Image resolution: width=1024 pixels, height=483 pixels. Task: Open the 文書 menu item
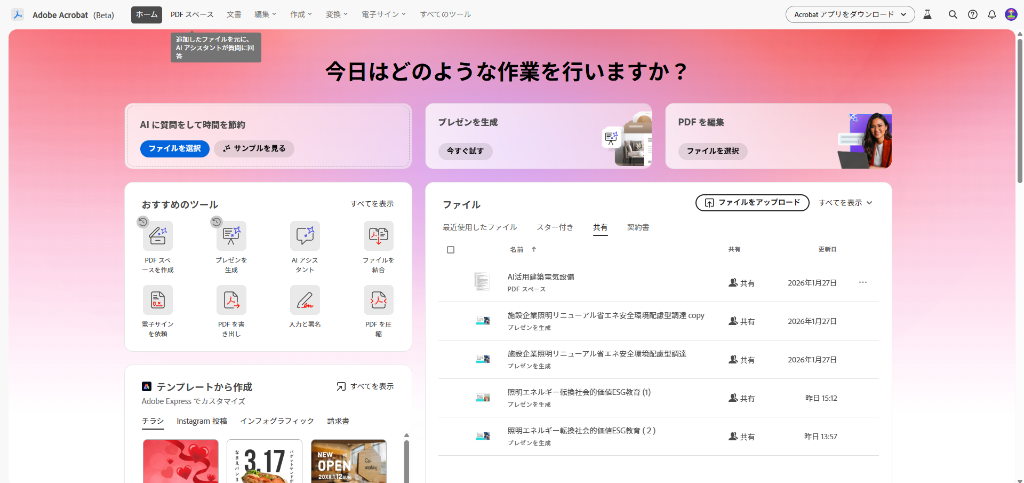click(234, 14)
